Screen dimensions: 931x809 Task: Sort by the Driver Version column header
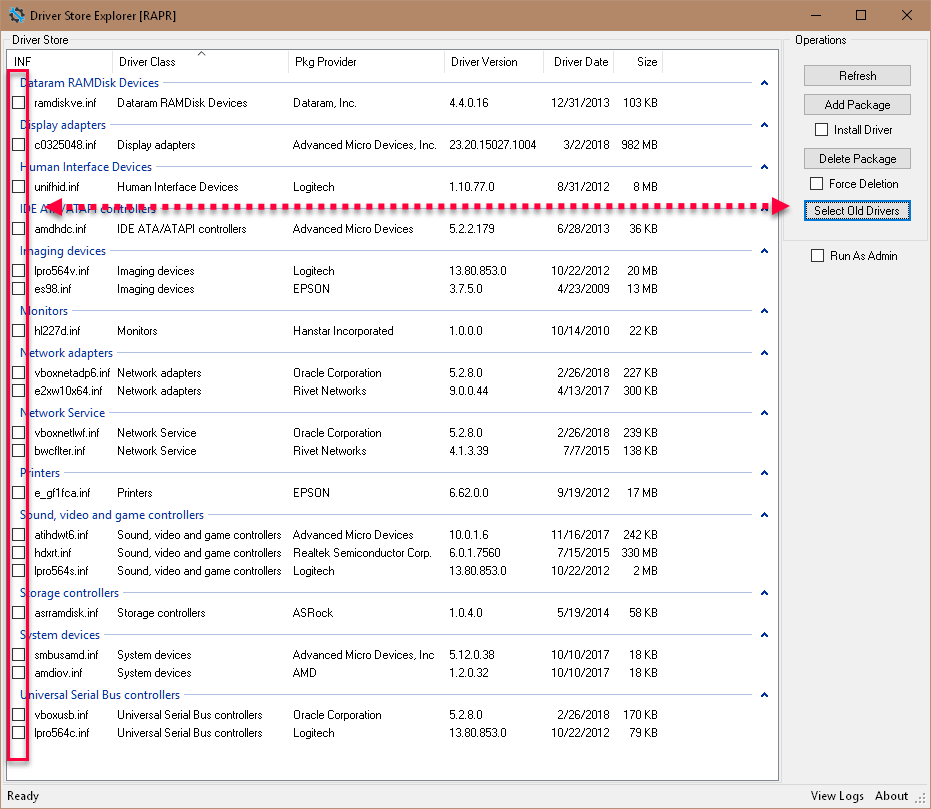coord(493,62)
